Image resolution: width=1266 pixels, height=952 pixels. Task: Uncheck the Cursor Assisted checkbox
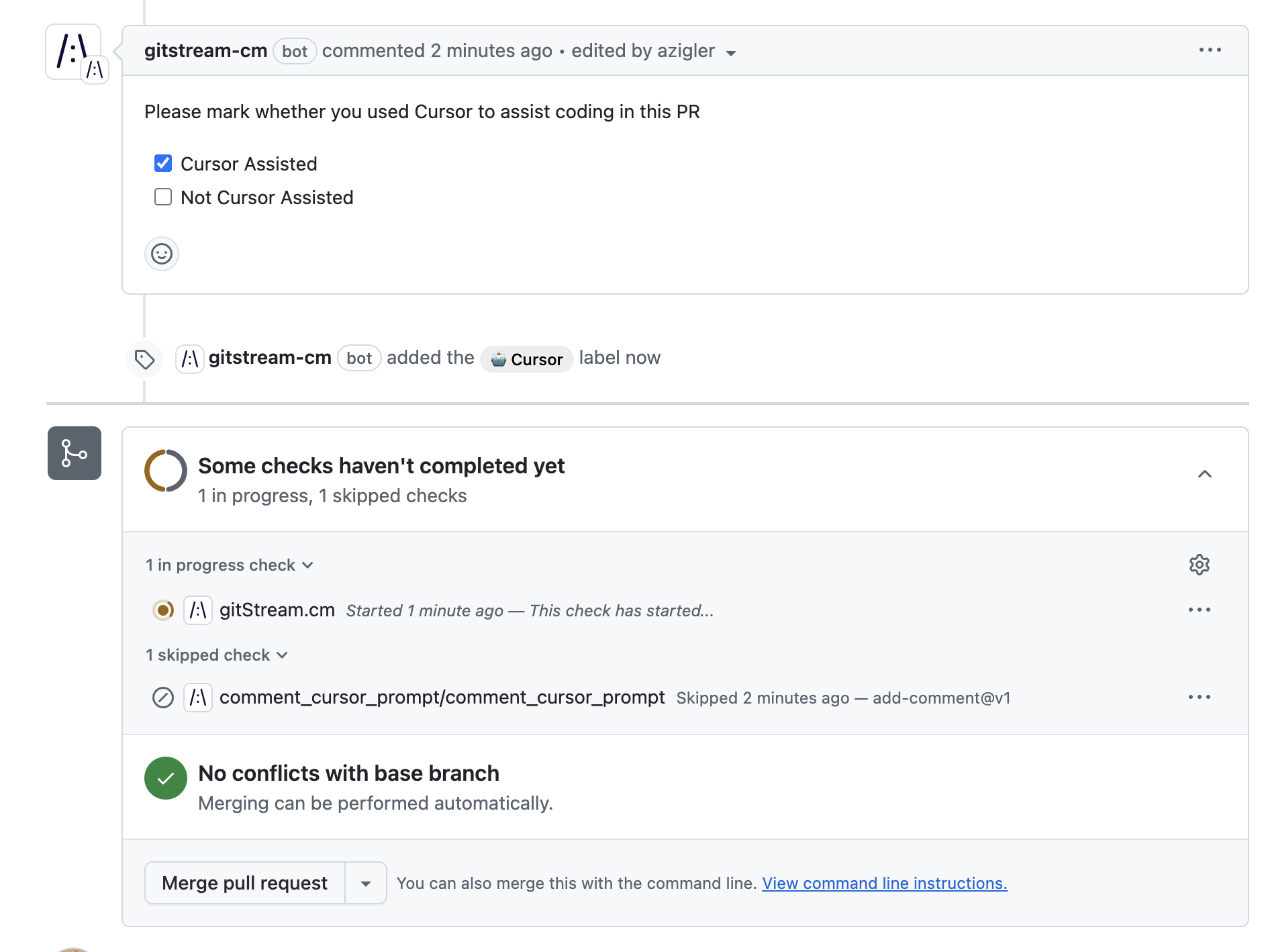pos(162,162)
